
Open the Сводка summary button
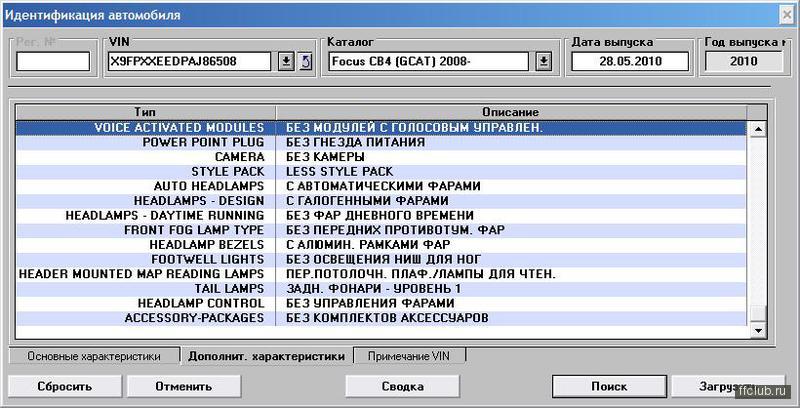(x=403, y=387)
